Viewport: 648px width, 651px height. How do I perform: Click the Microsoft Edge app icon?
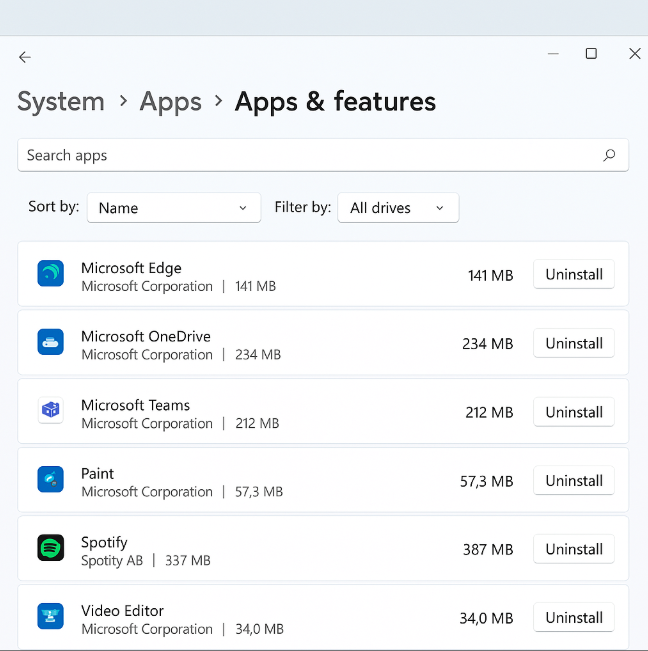(x=51, y=273)
